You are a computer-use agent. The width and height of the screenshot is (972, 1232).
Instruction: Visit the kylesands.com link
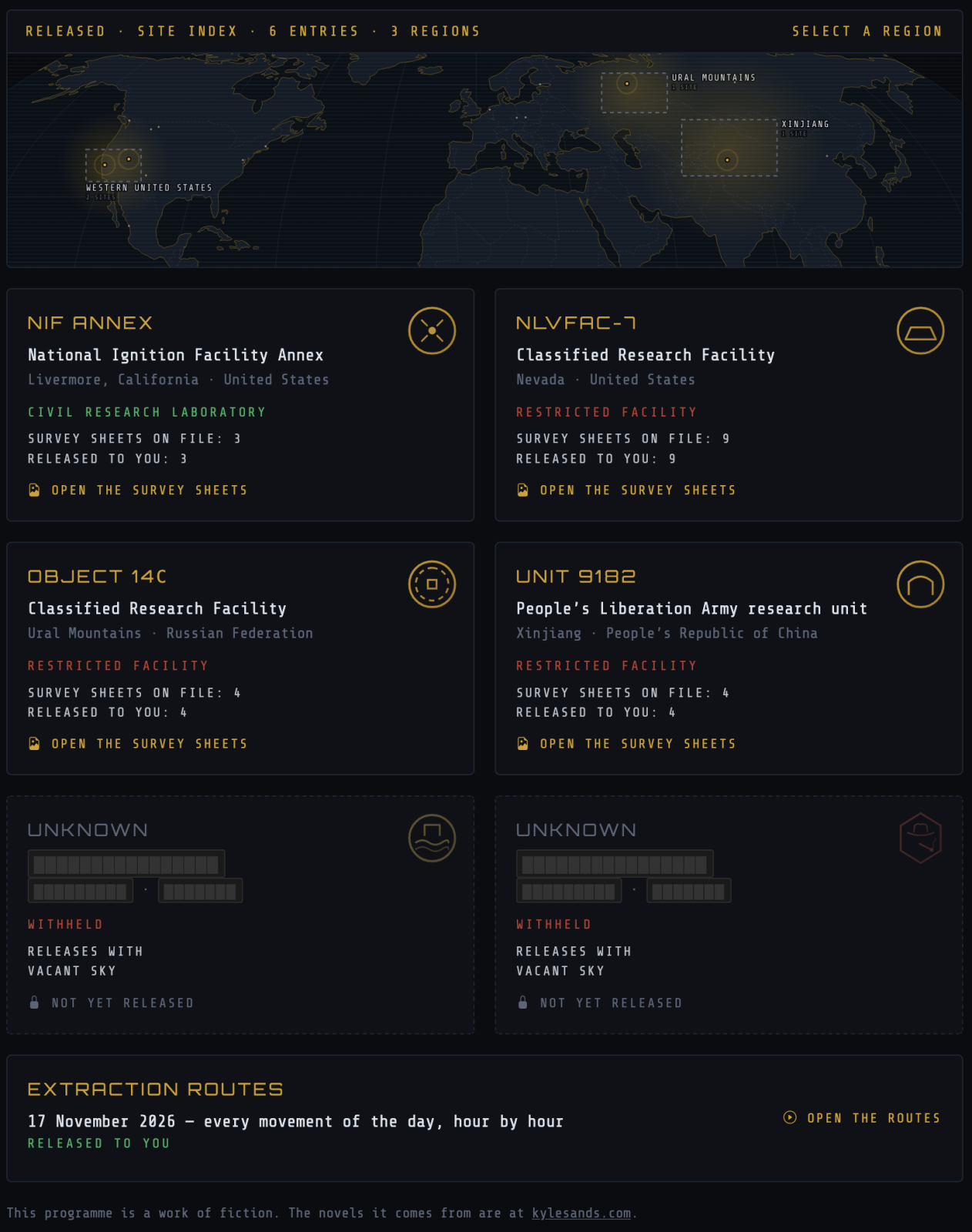click(582, 1213)
